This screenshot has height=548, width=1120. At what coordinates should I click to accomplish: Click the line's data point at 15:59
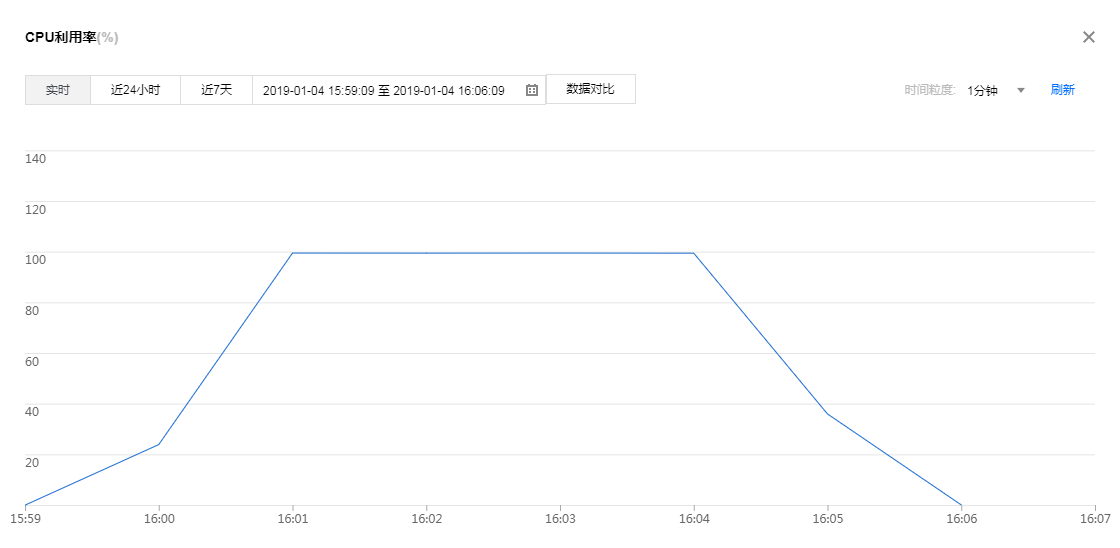click(25, 505)
